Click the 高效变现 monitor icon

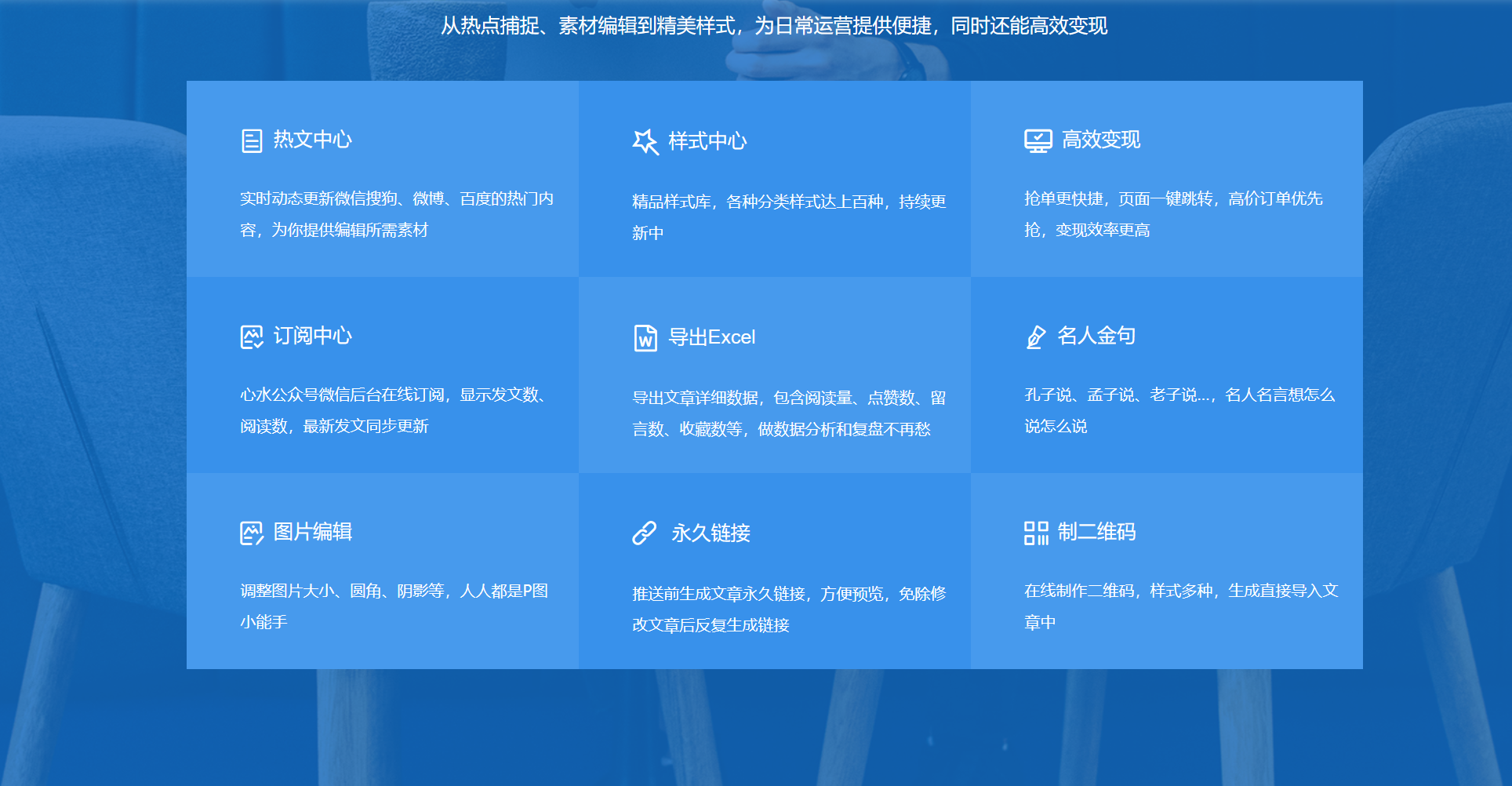click(x=1038, y=141)
